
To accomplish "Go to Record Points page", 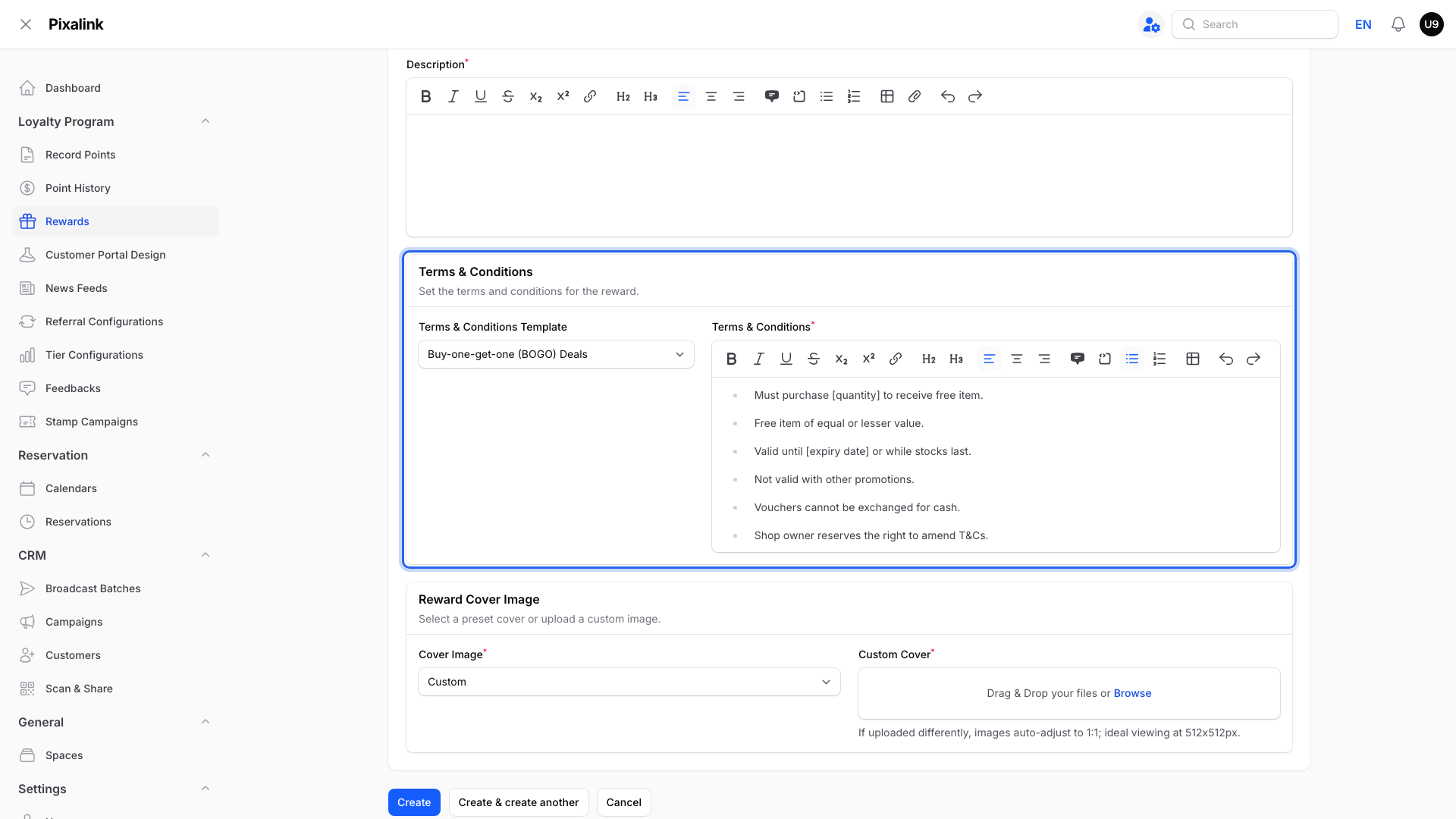I will pos(115,155).
